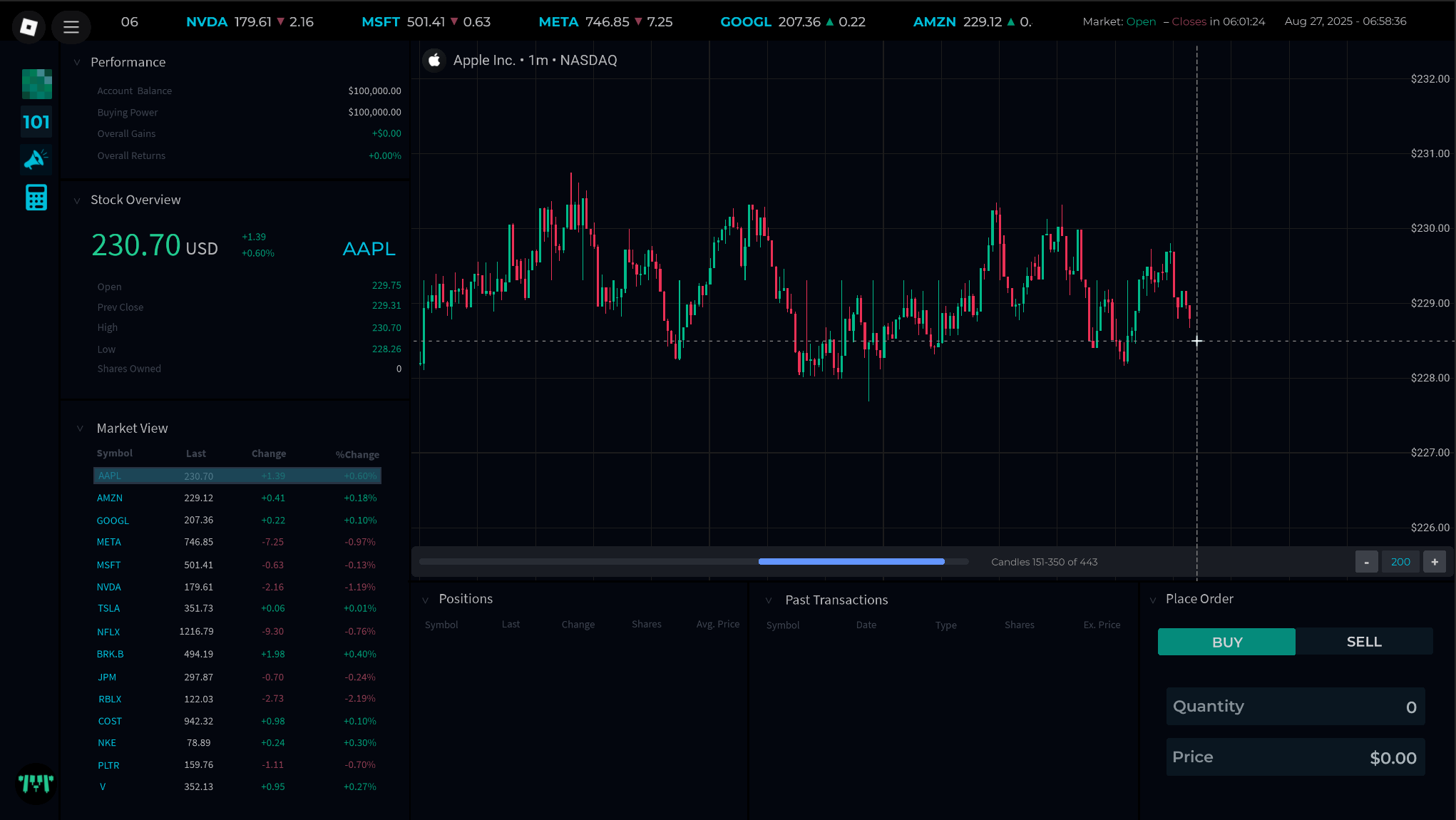Viewport: 1456px width, 820px height.
Task: Click the Apple logo in chart header
Action: tap(434, 61)
